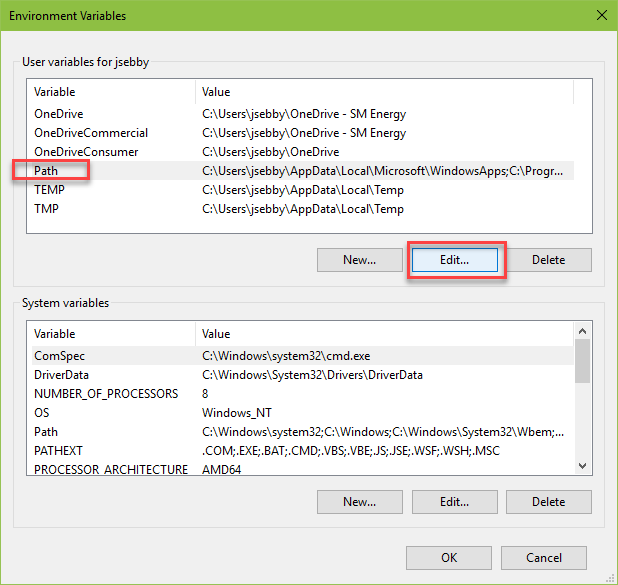The width and height of the screenshot is (618, 585).
Task: Click New... under user variables
Action: 359,260
